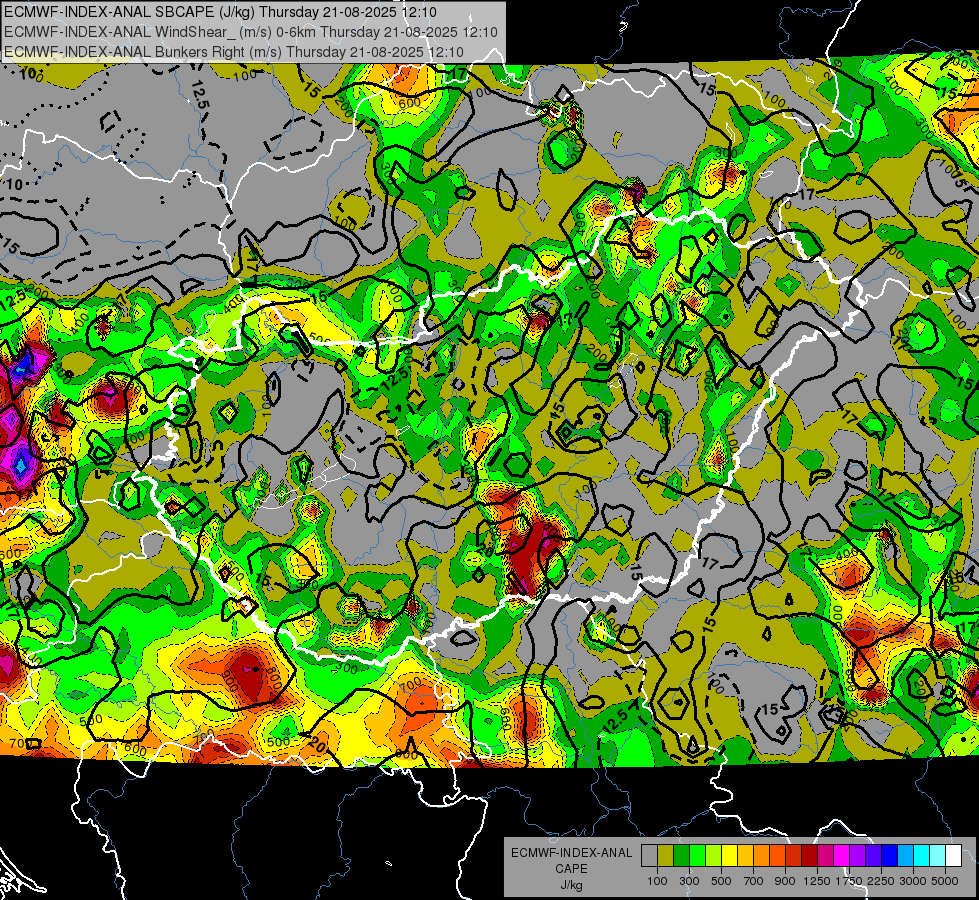Screen dimensions: 979x900
Task: Pick the gray swatch in the CAPE legend
Action: click(x=649, y=856)
